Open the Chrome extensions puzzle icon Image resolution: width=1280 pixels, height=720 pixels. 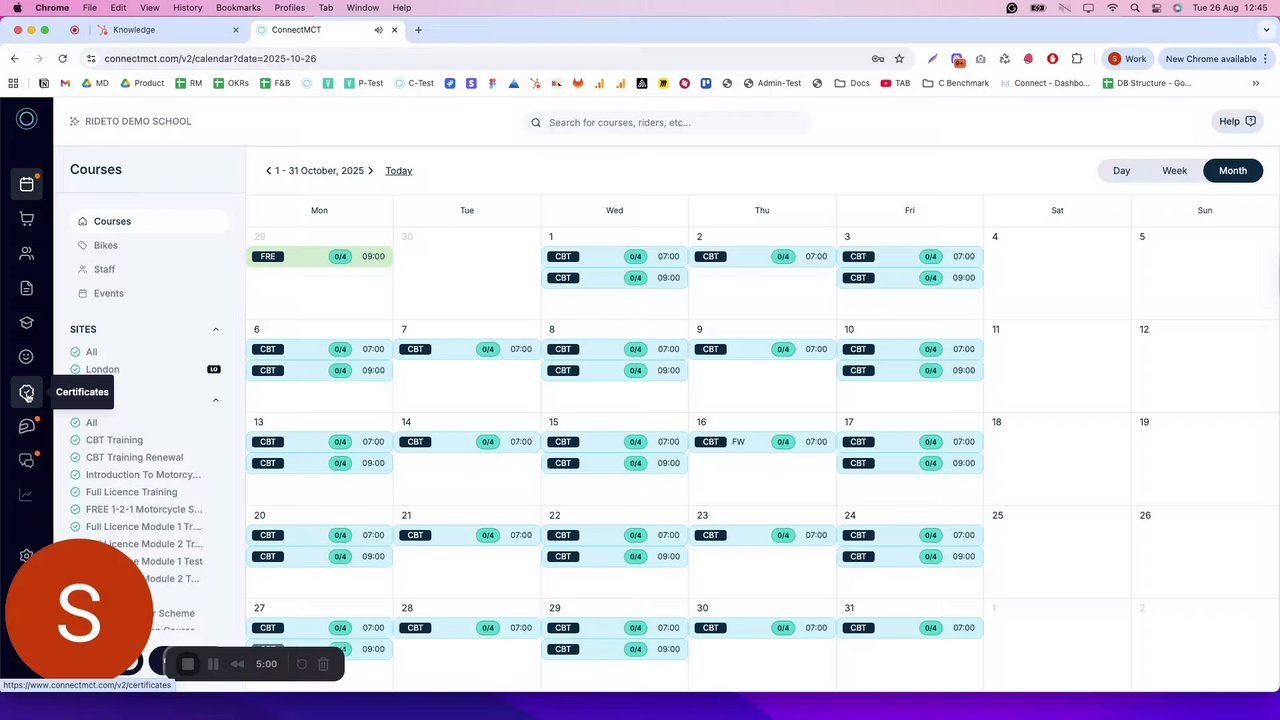click(x=1077, y=59)
